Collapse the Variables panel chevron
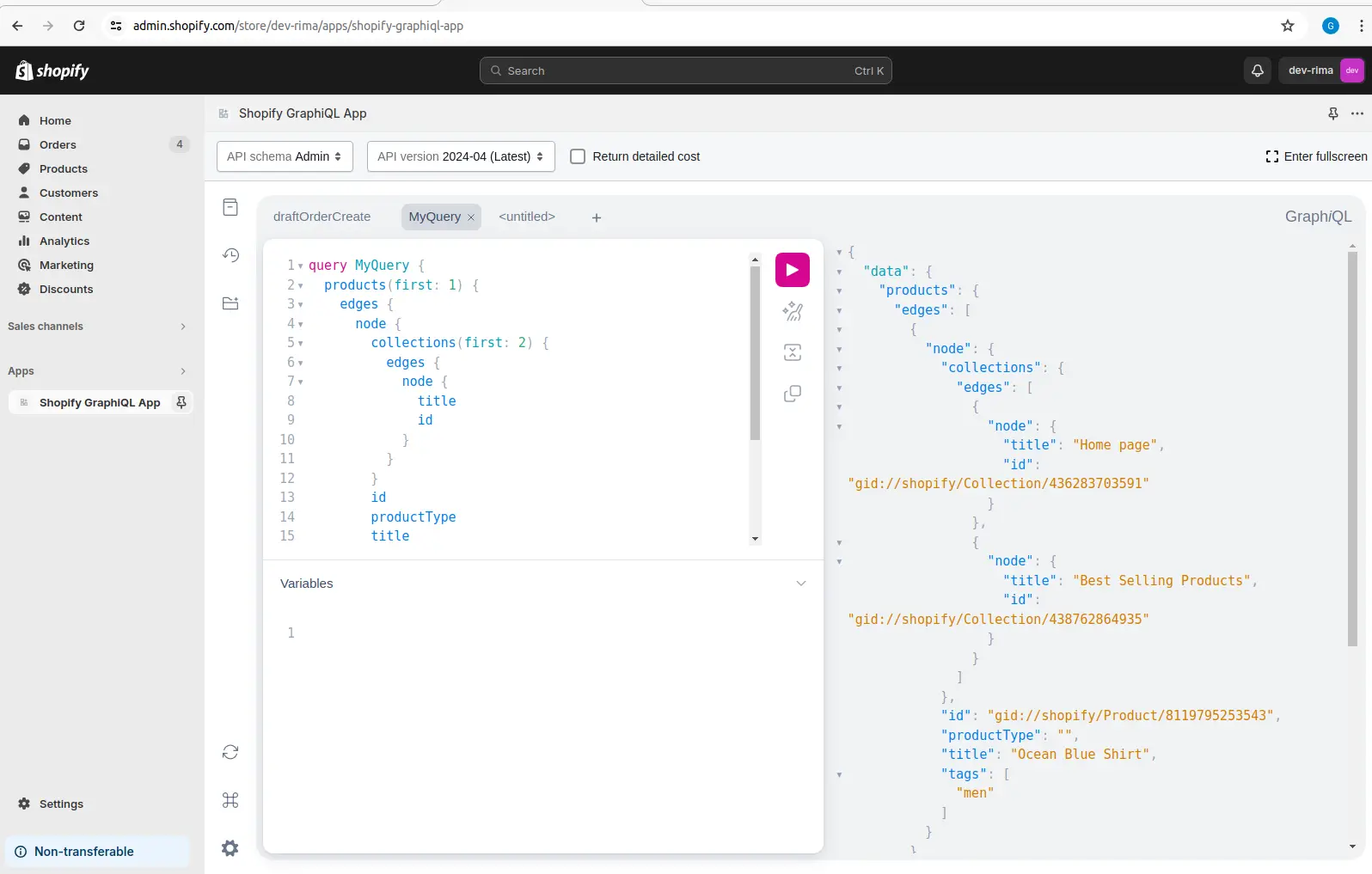Screen dimensions: 1372x874 tap(800, 584)
